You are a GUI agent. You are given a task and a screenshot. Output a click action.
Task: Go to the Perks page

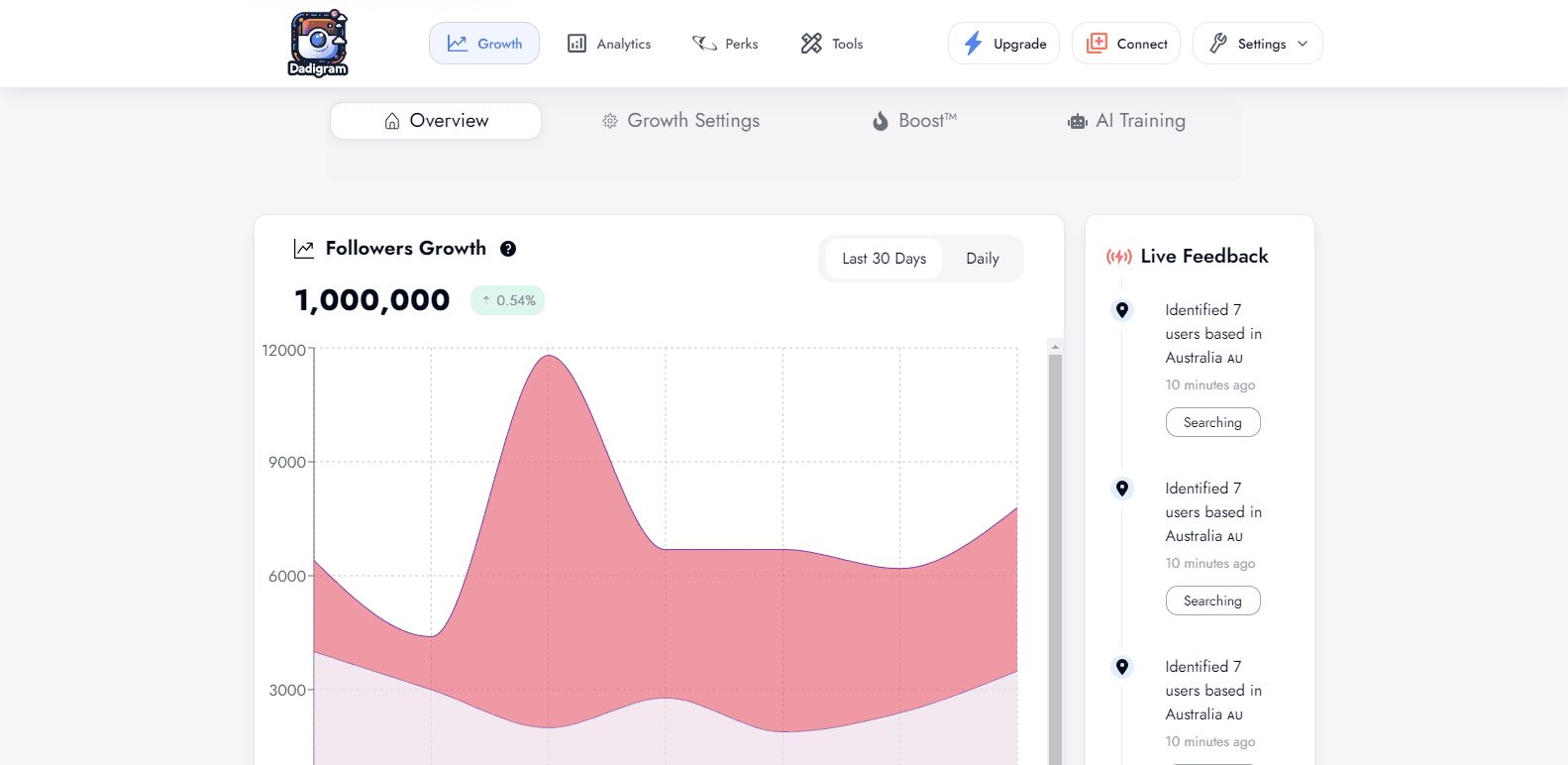pyautogui.click(x=725, y=44)
